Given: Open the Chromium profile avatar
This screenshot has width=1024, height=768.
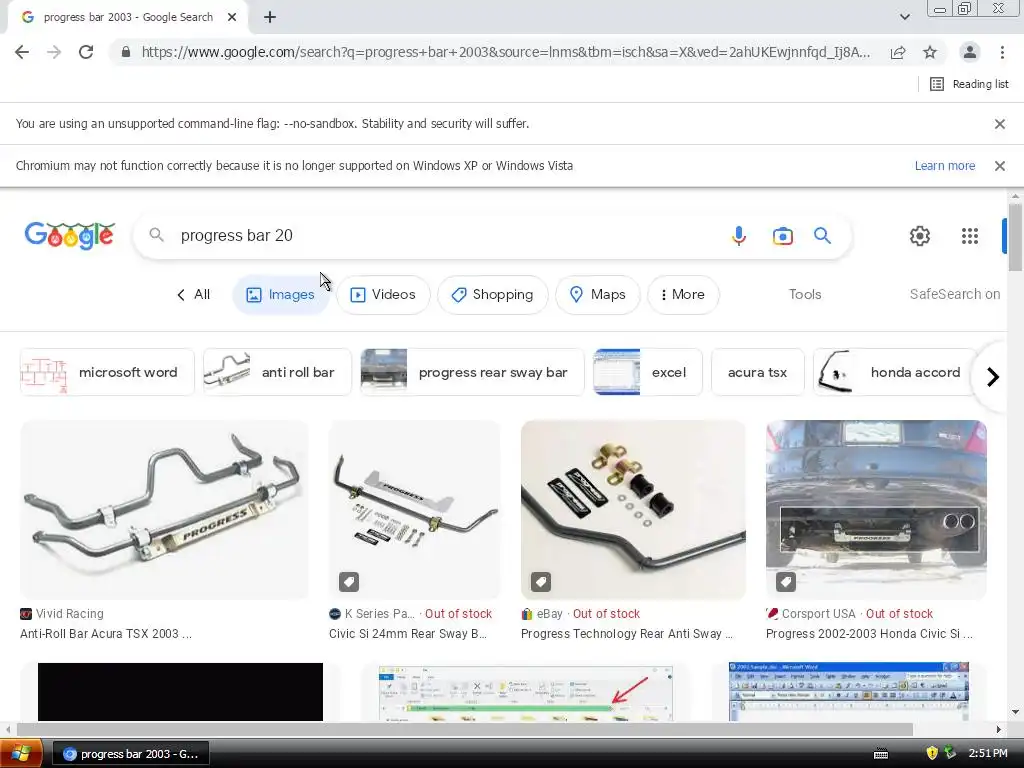Looking at the screenshot, I should pos(970,52).
